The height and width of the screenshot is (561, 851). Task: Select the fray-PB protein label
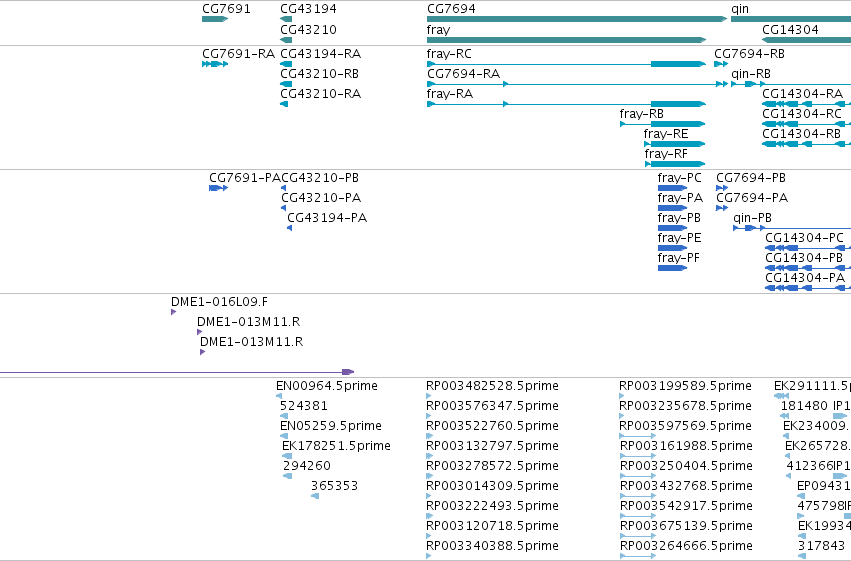coord(679,218)
